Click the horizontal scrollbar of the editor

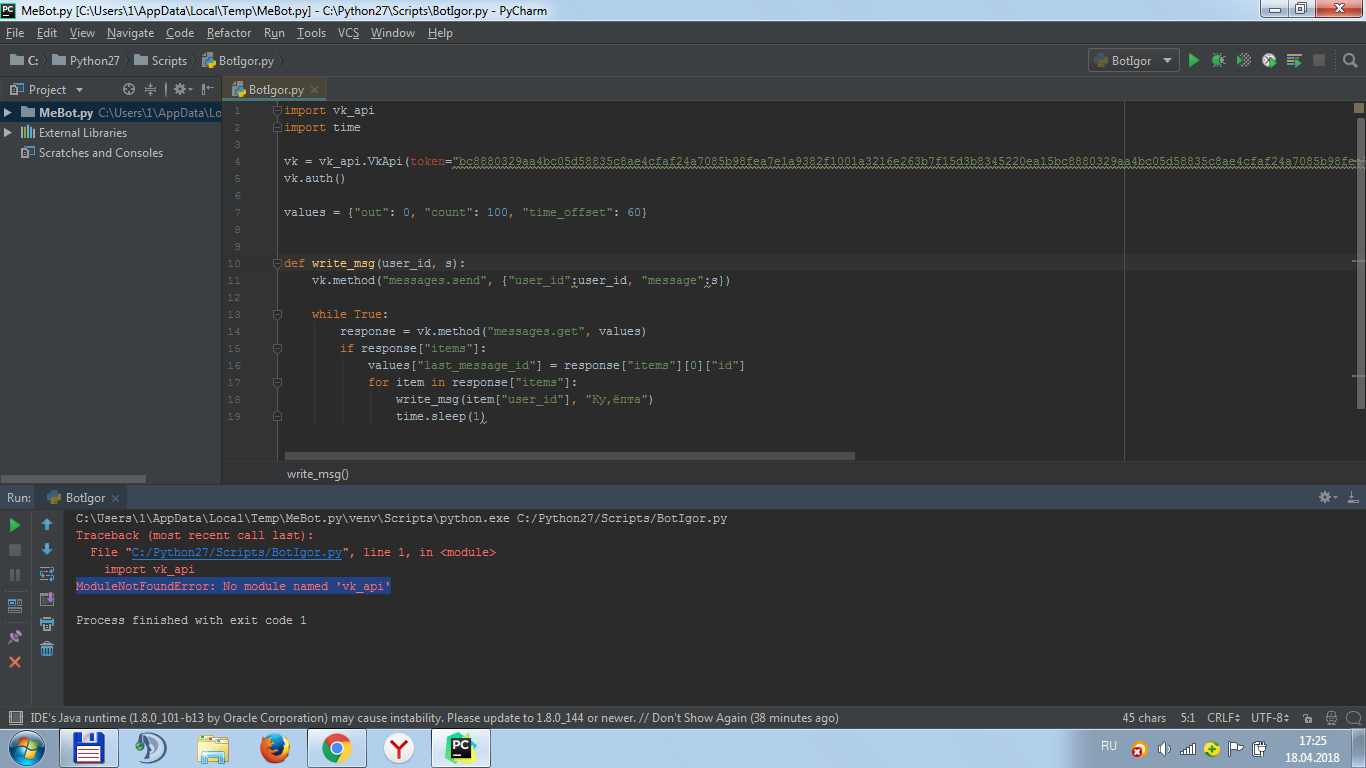pyautogui.click(x=570, y=456)
